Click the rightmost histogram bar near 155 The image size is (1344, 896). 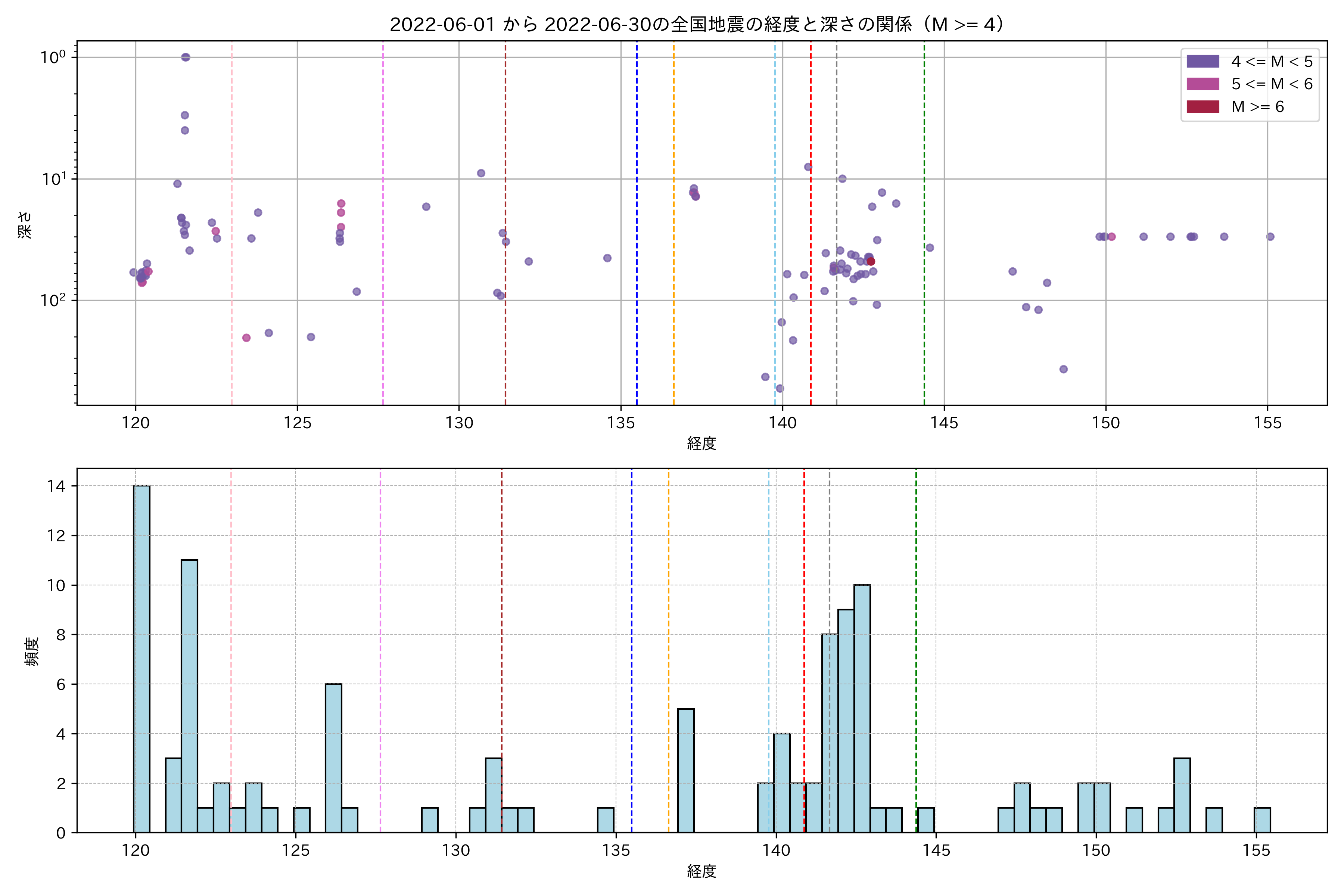pyautogui.click(x=1262, y=820)
